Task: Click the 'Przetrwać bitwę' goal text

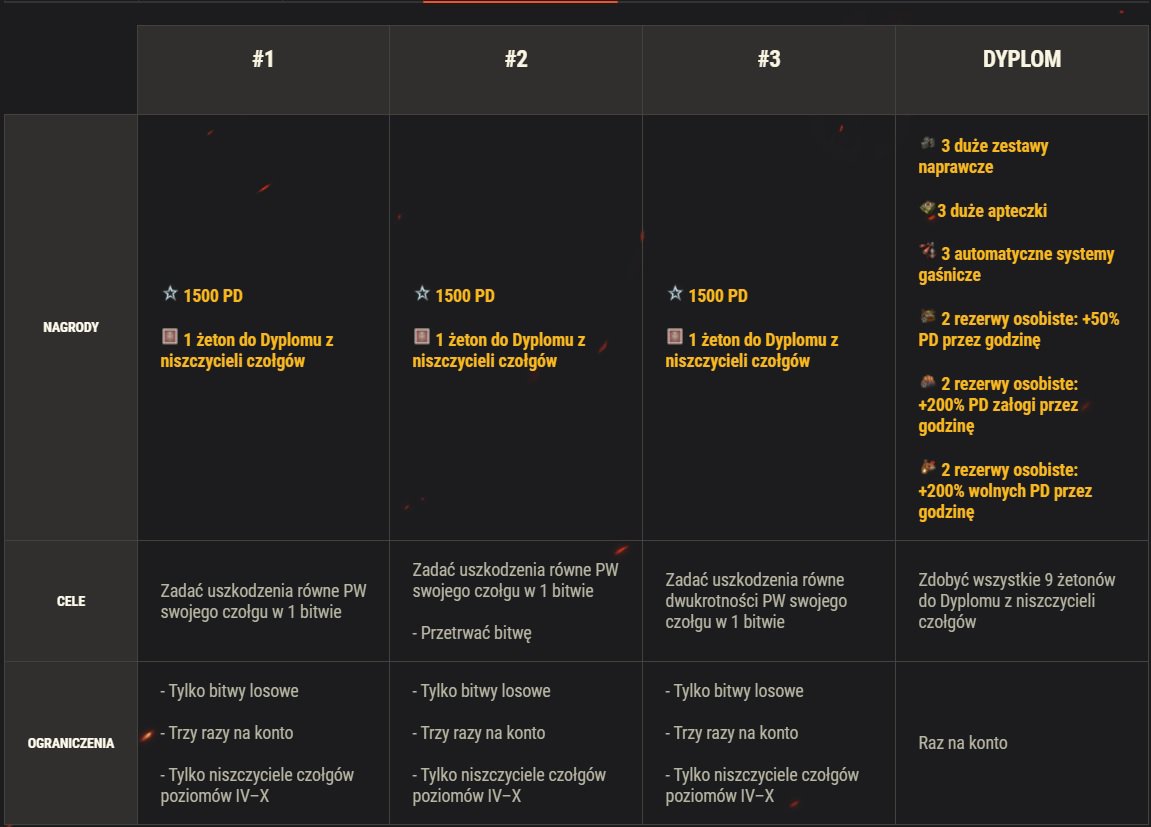Action: point(472,633)
